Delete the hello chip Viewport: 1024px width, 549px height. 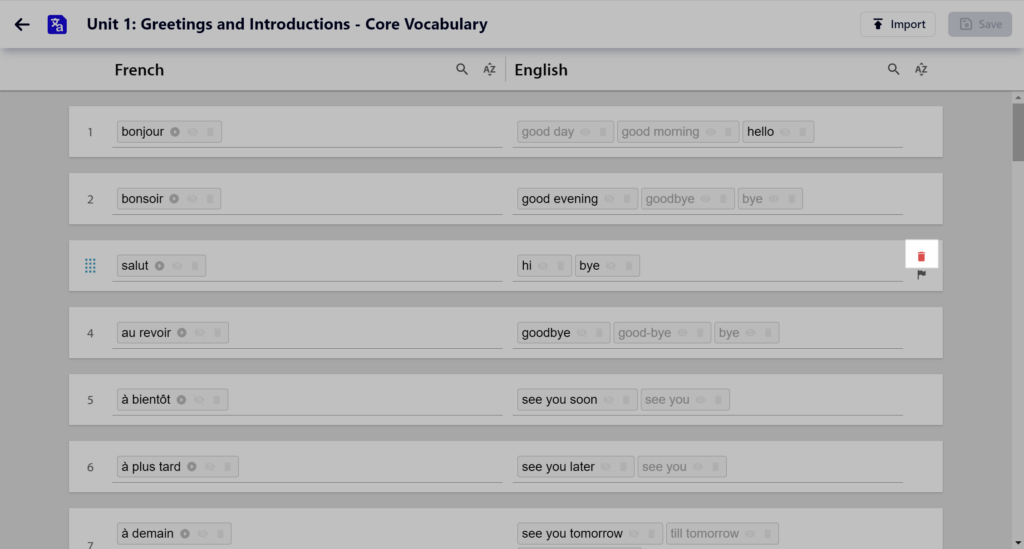point(803,132)
